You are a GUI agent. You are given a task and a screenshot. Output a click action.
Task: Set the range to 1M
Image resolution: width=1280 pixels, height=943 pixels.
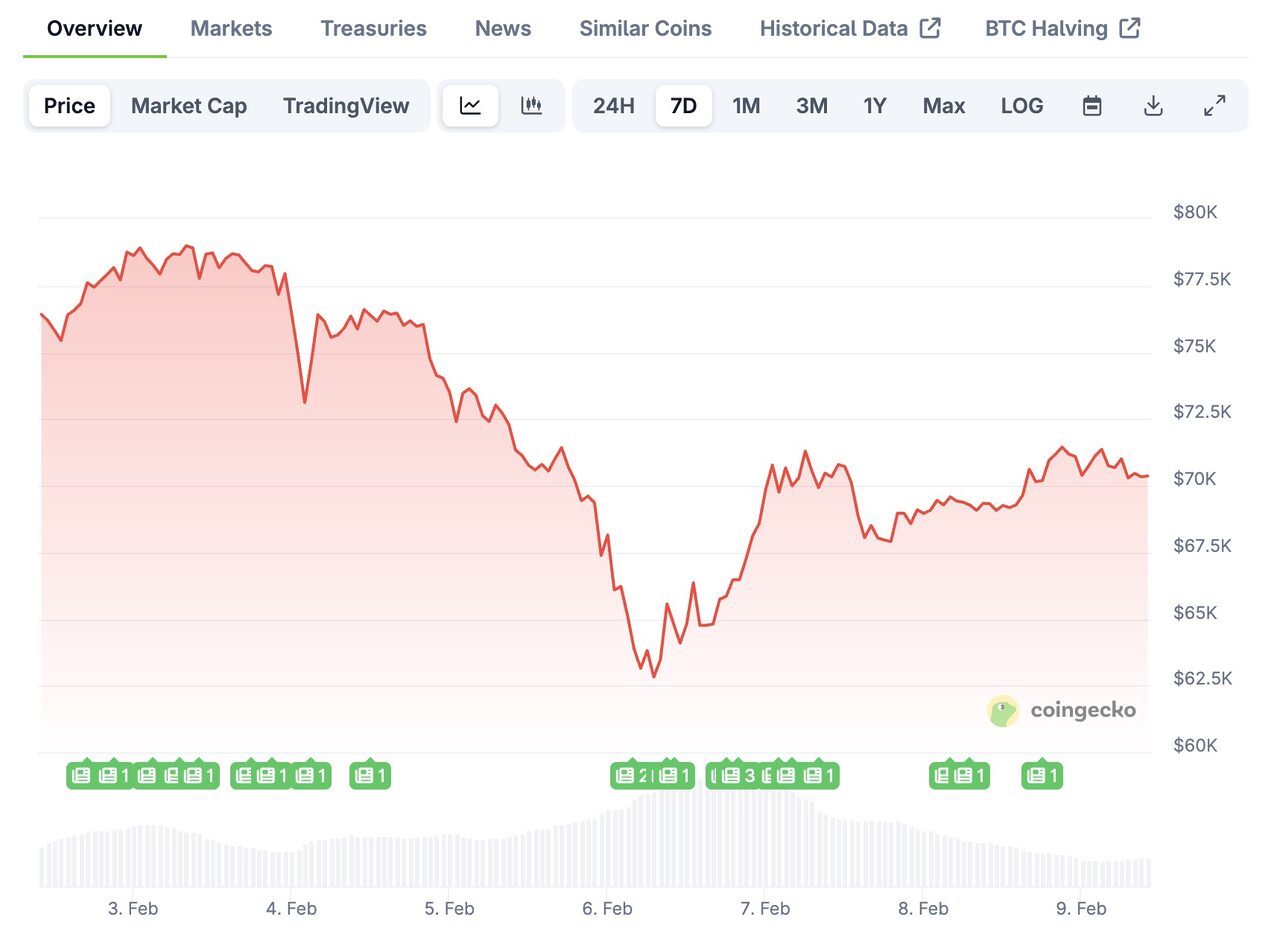point(746,106)
